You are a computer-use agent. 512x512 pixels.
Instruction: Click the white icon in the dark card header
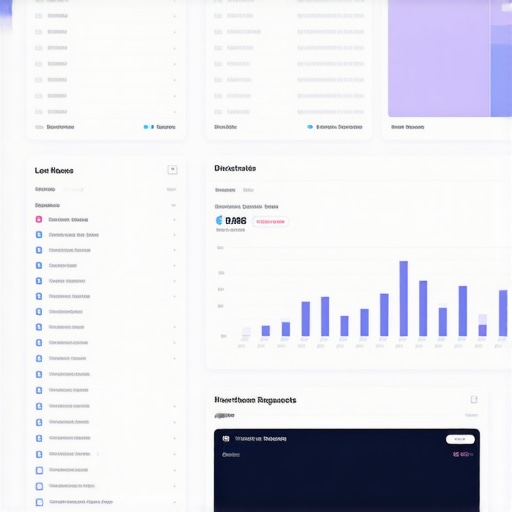[226, 439]
